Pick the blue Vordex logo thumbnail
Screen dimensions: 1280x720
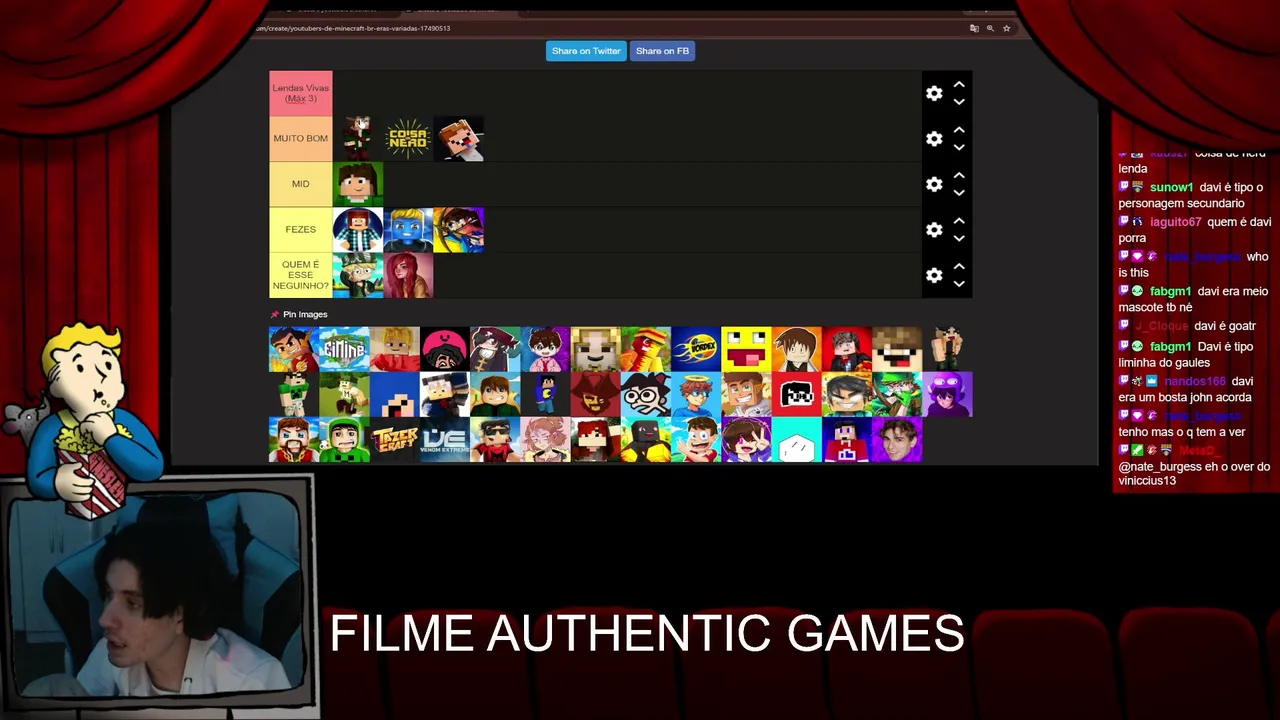click(x=696, y=349)
